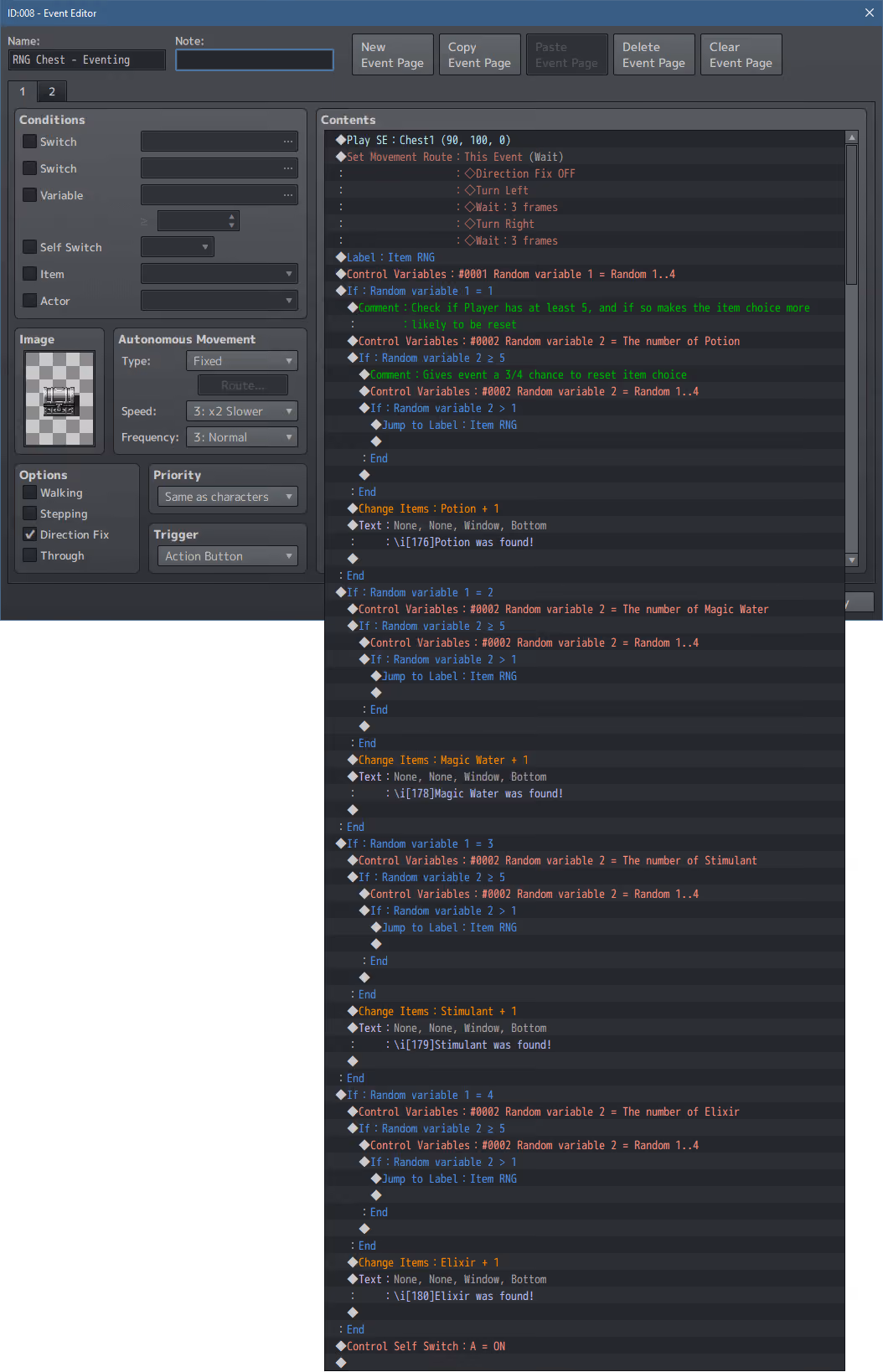This screenshot has height=1372, width=883.
Task: Select Control Self Switch A = ON line
Action: (586, 1346)
